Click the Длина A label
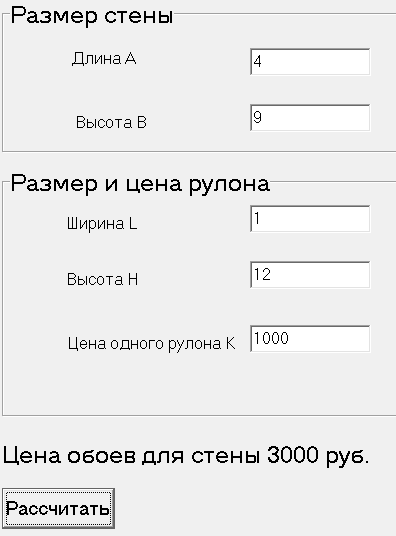Image resolution: width=396 pixels, height=536 pixels. 104,59
